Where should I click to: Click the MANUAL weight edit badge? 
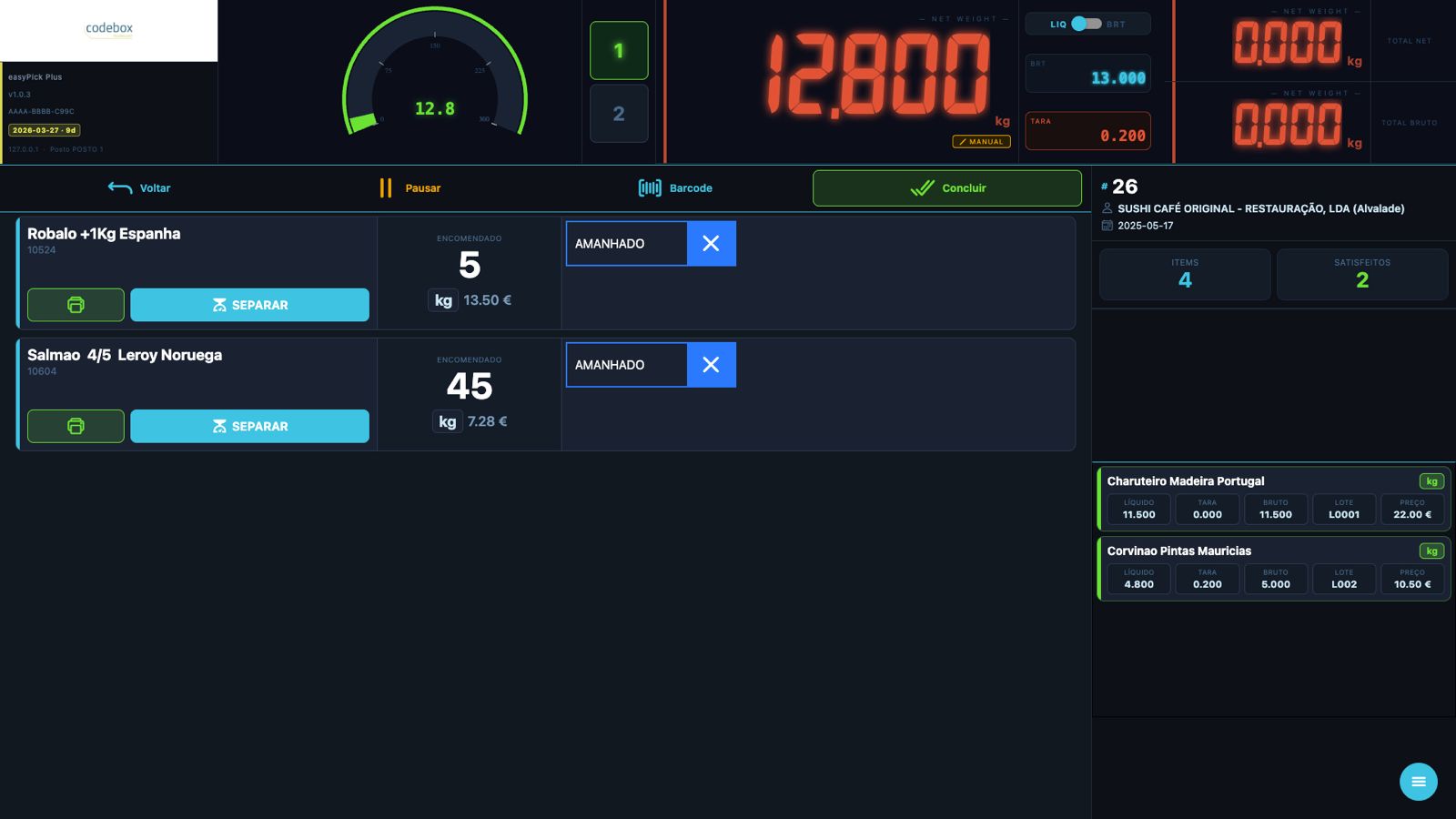click(981, 142)
